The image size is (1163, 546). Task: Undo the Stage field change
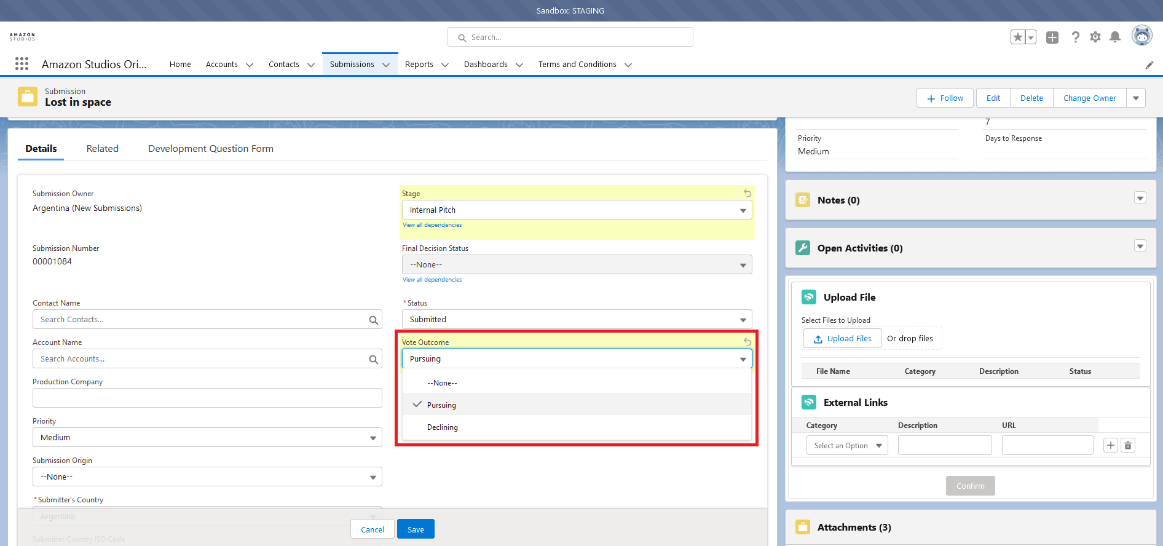tap(747, 193)
